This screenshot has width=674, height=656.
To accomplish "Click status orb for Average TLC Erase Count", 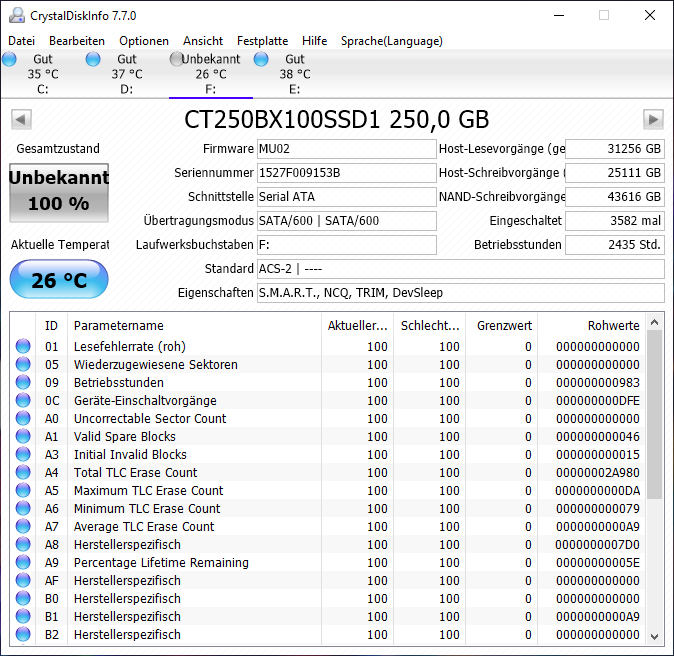I will [x=23, y=527].
